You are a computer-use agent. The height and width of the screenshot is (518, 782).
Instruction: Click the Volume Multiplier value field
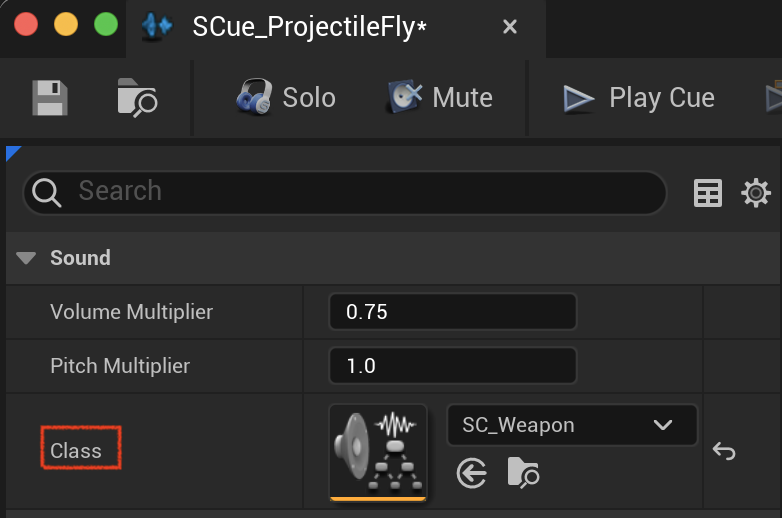point(452,312)
